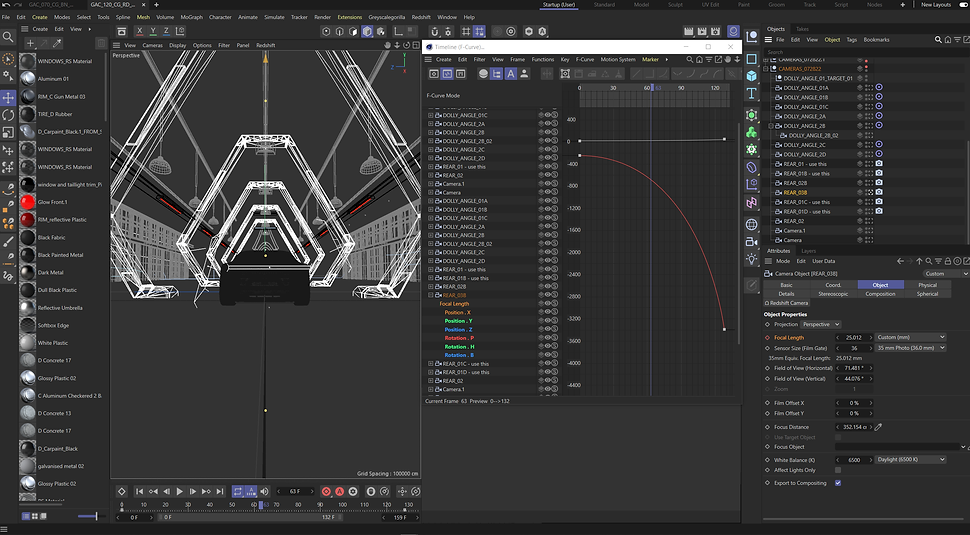Select the Rotate tool in left toolbar
The width and height of the screenshot is (970, 535).
[x=8, y=115]
